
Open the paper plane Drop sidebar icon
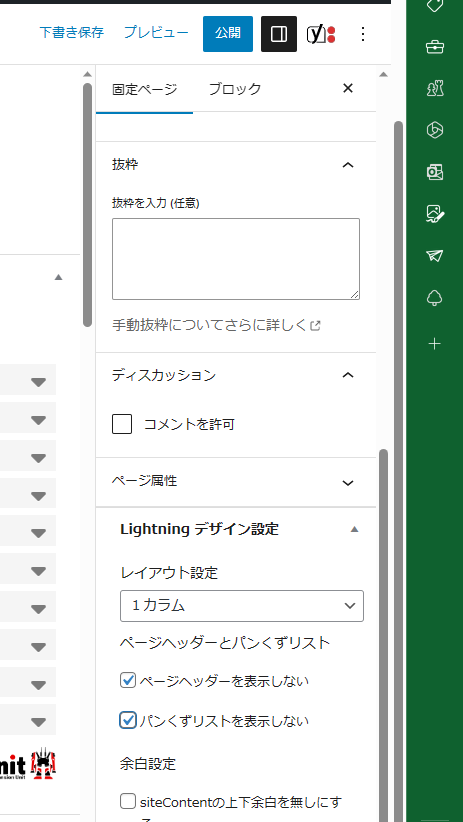435,256
